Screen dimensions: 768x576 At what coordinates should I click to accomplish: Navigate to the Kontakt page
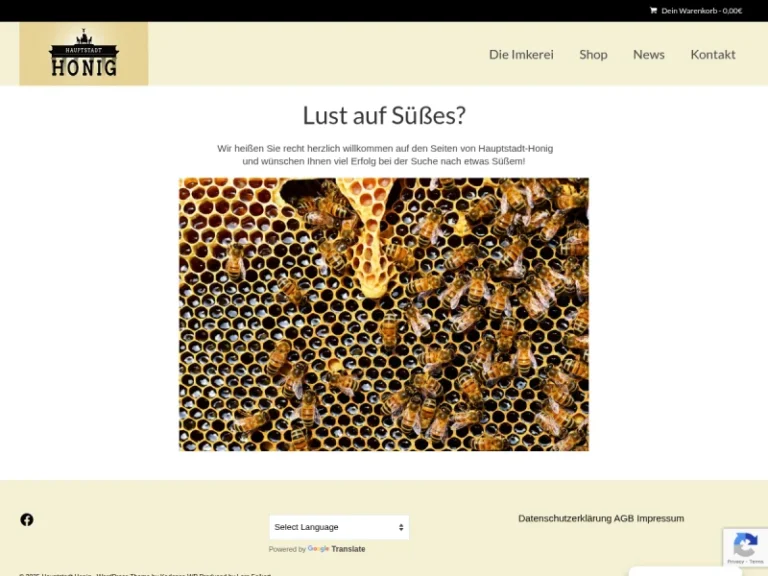(x=713, y=54)
